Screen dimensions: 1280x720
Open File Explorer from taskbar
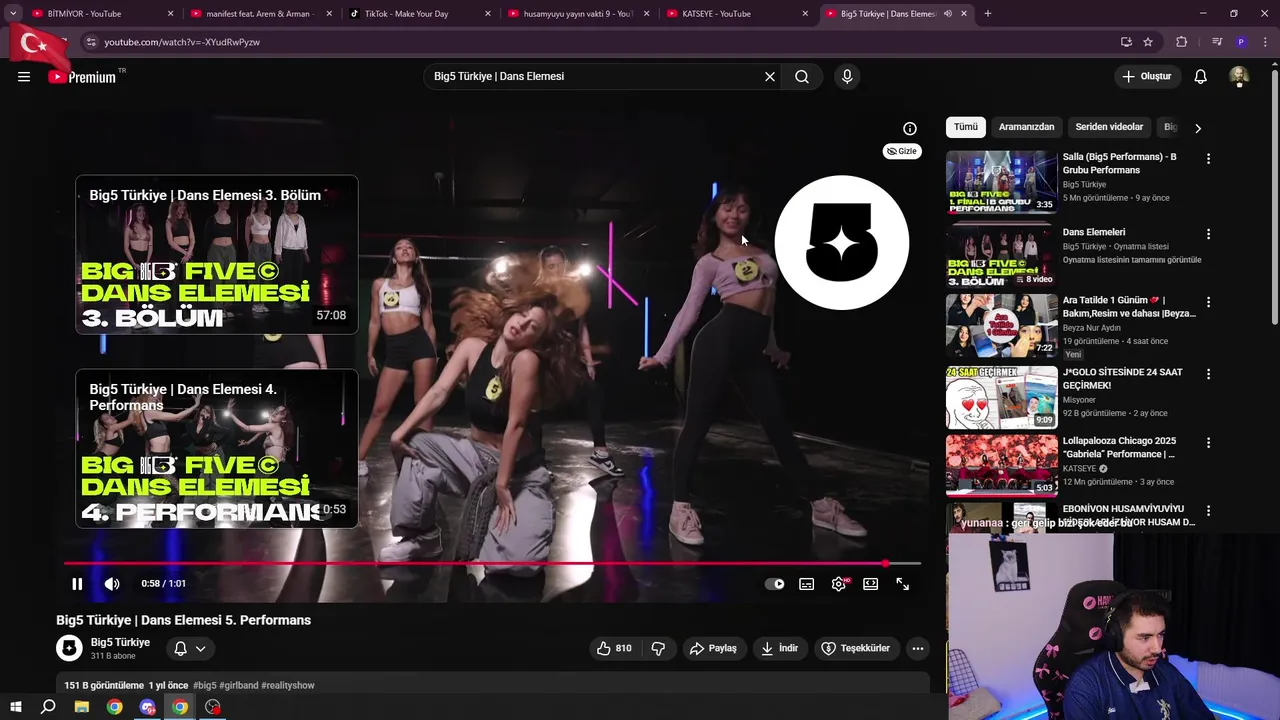tap(82, 707)
